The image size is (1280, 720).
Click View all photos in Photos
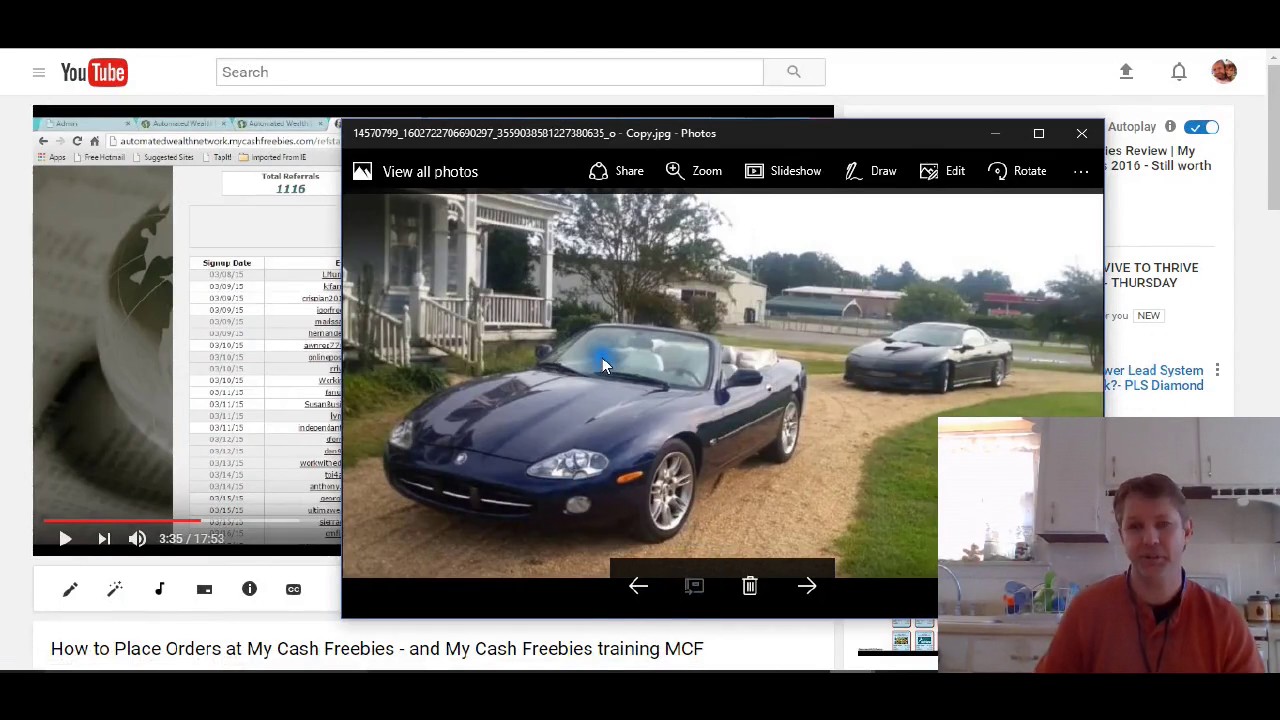415,171
